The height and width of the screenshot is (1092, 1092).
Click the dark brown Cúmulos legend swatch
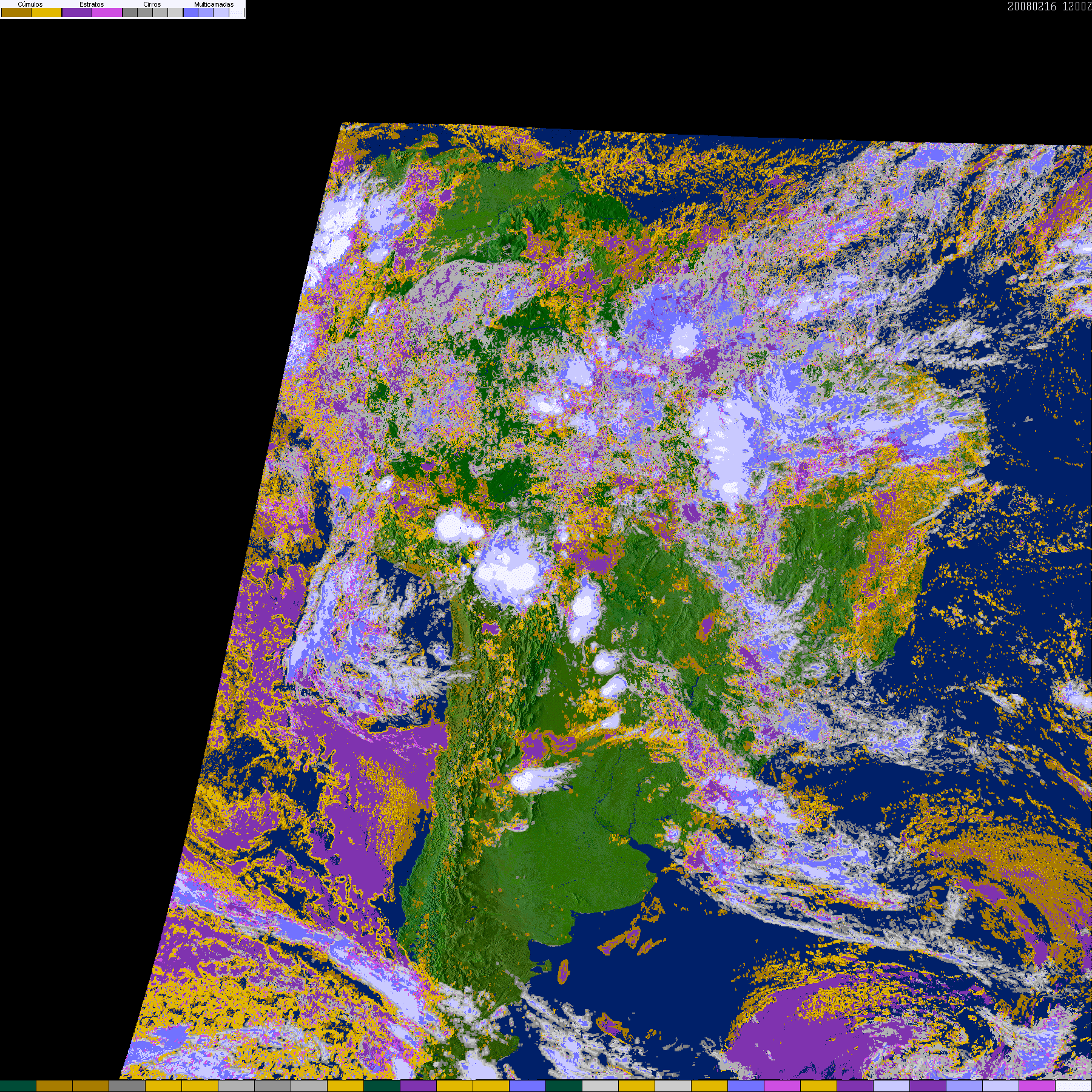pyautogui.click(x=16, y=12)
